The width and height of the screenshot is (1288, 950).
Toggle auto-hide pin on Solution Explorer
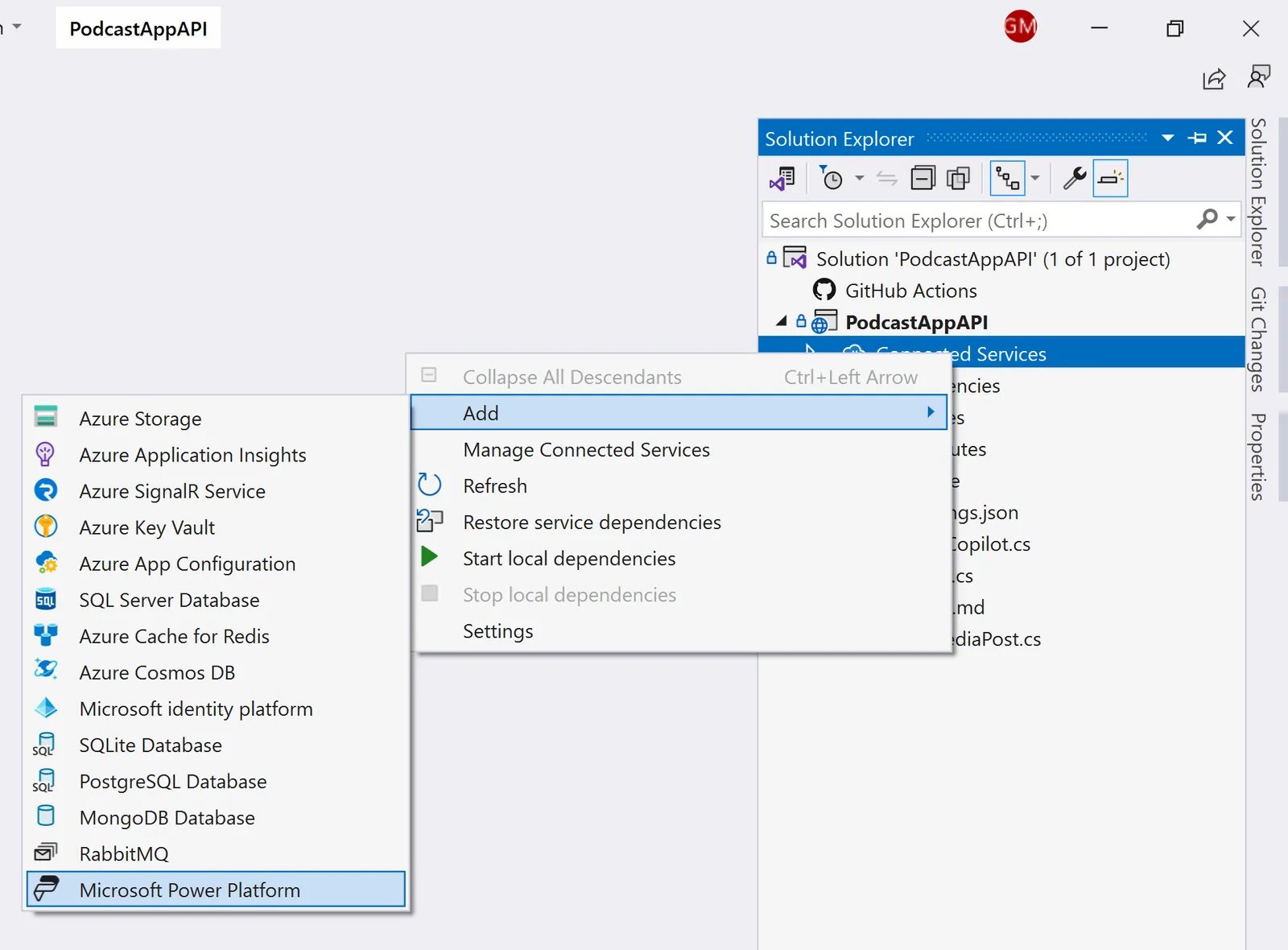(1197, 138)
